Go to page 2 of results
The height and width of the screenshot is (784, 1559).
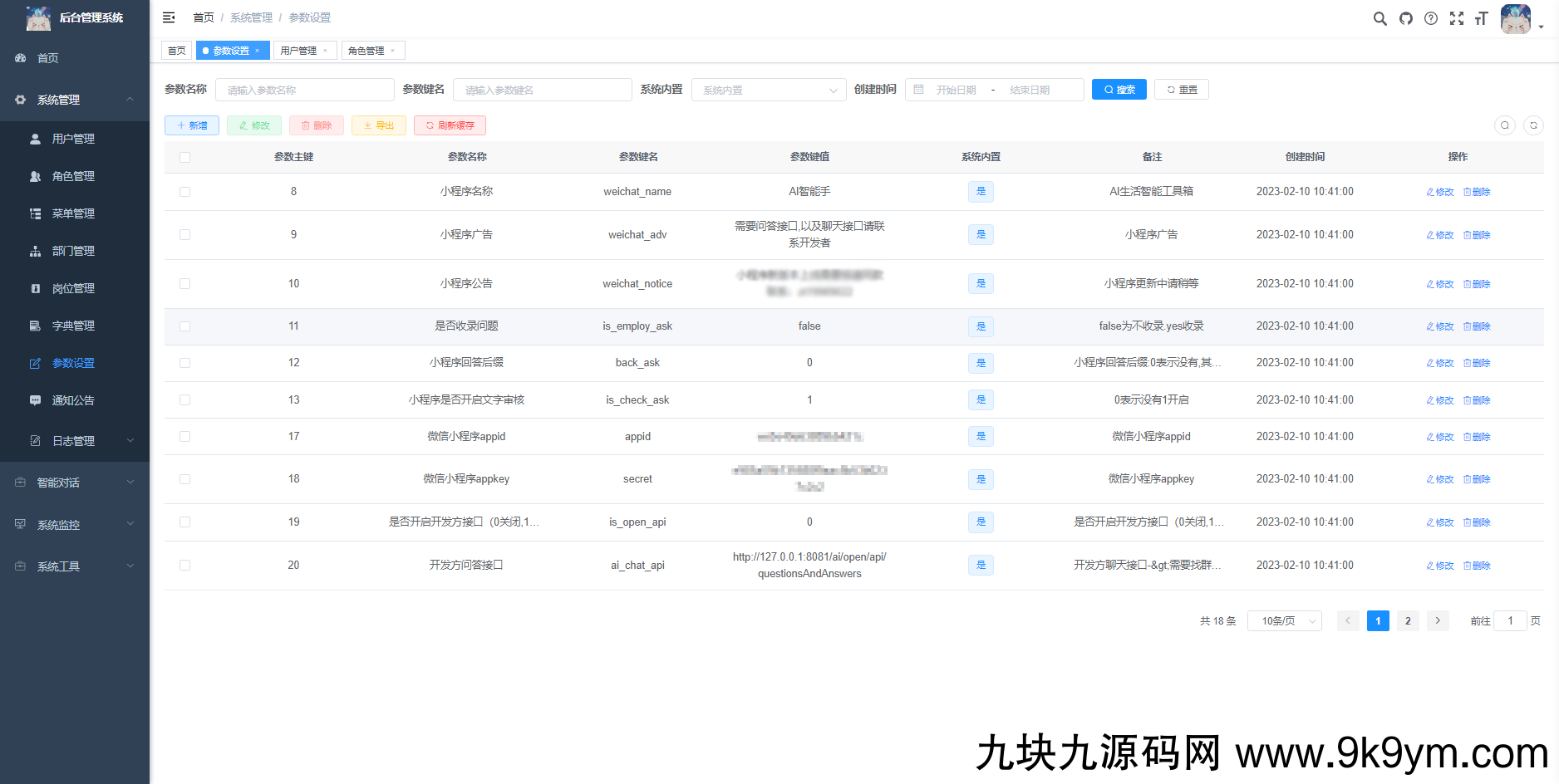1408,621
